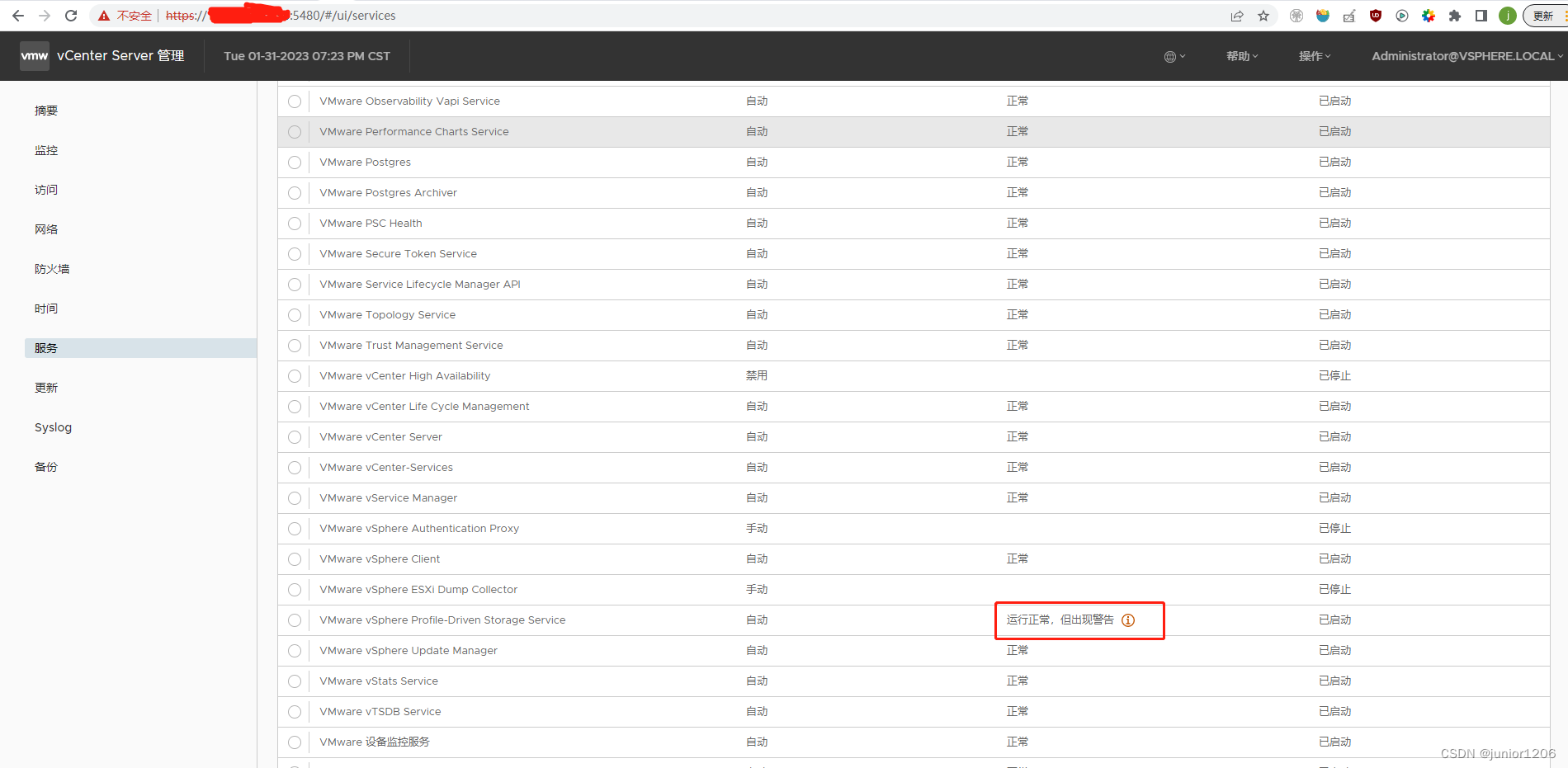Click the browser back arrow
The width and height of the screenshot is (1568, 768).
tap(18, 16)
